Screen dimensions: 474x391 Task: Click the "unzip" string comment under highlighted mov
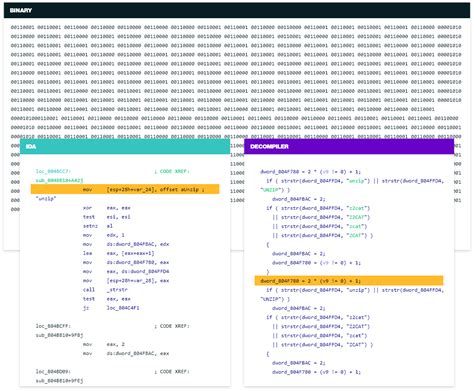[46, 199]
